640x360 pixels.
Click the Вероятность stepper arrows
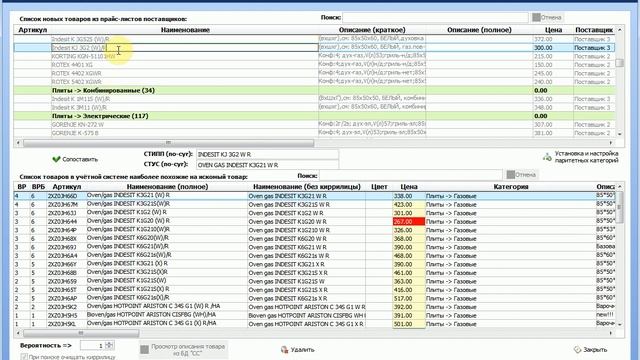[x=109, y=345]
